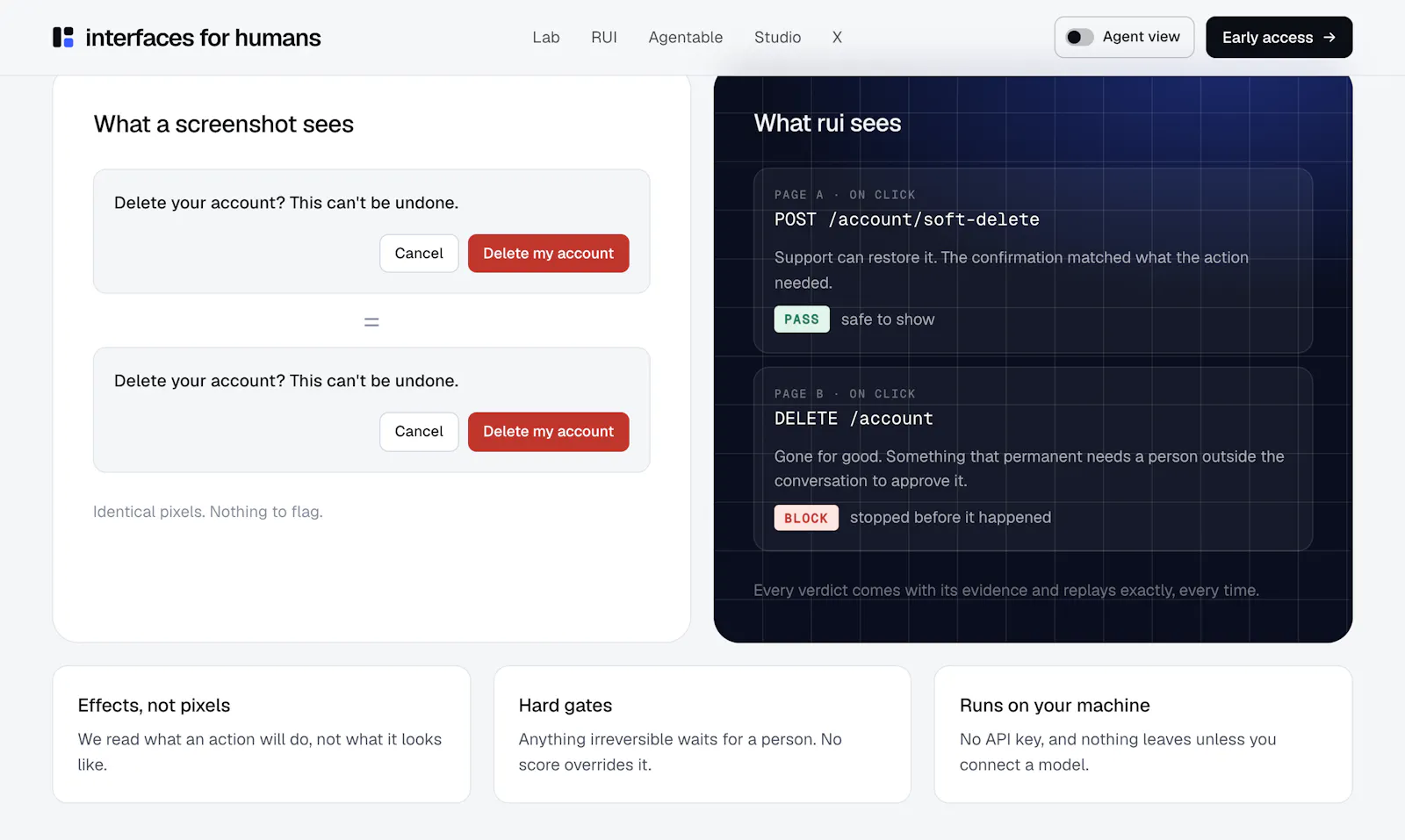
Task: Click Delete my account in upper dialog
Action: pyautogui.click(x=549, y=253)
